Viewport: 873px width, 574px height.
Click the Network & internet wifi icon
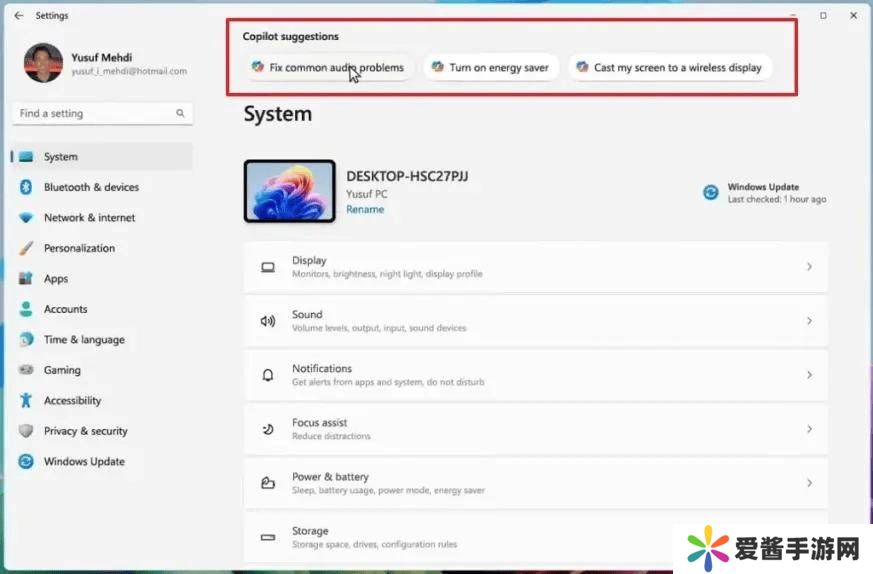point(26,218)
